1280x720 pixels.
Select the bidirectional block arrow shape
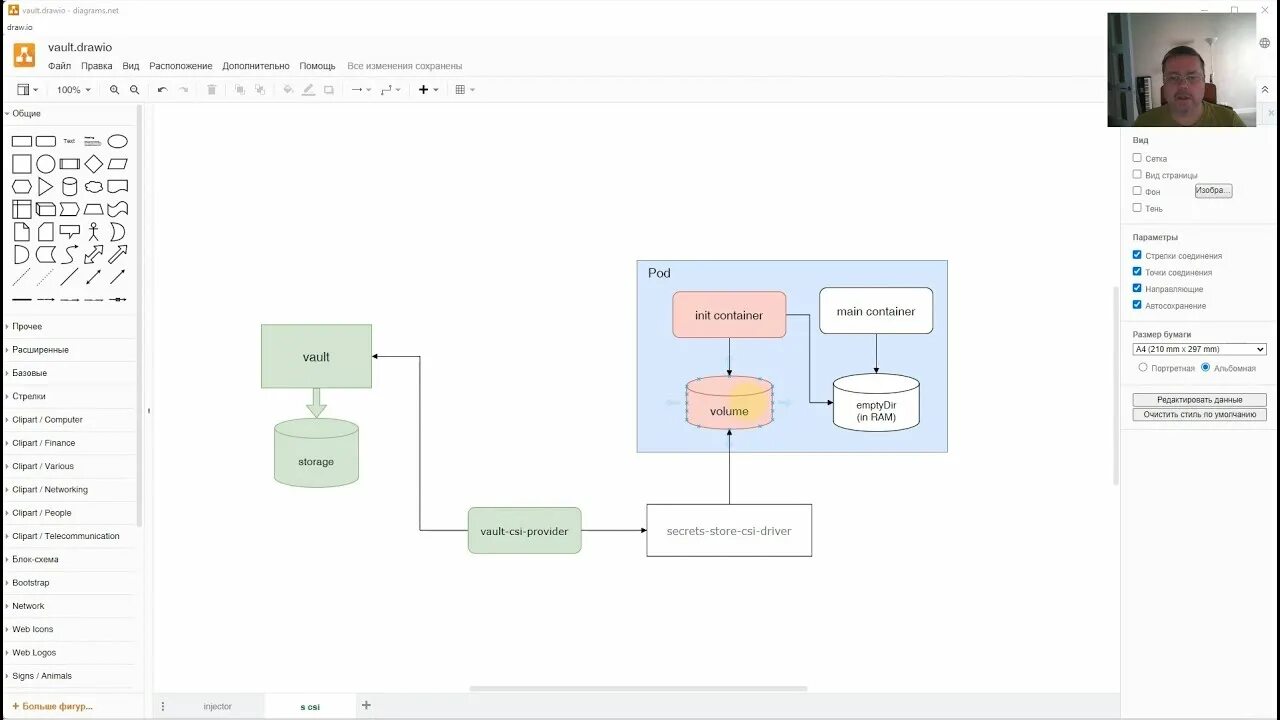tap(94, 255)
